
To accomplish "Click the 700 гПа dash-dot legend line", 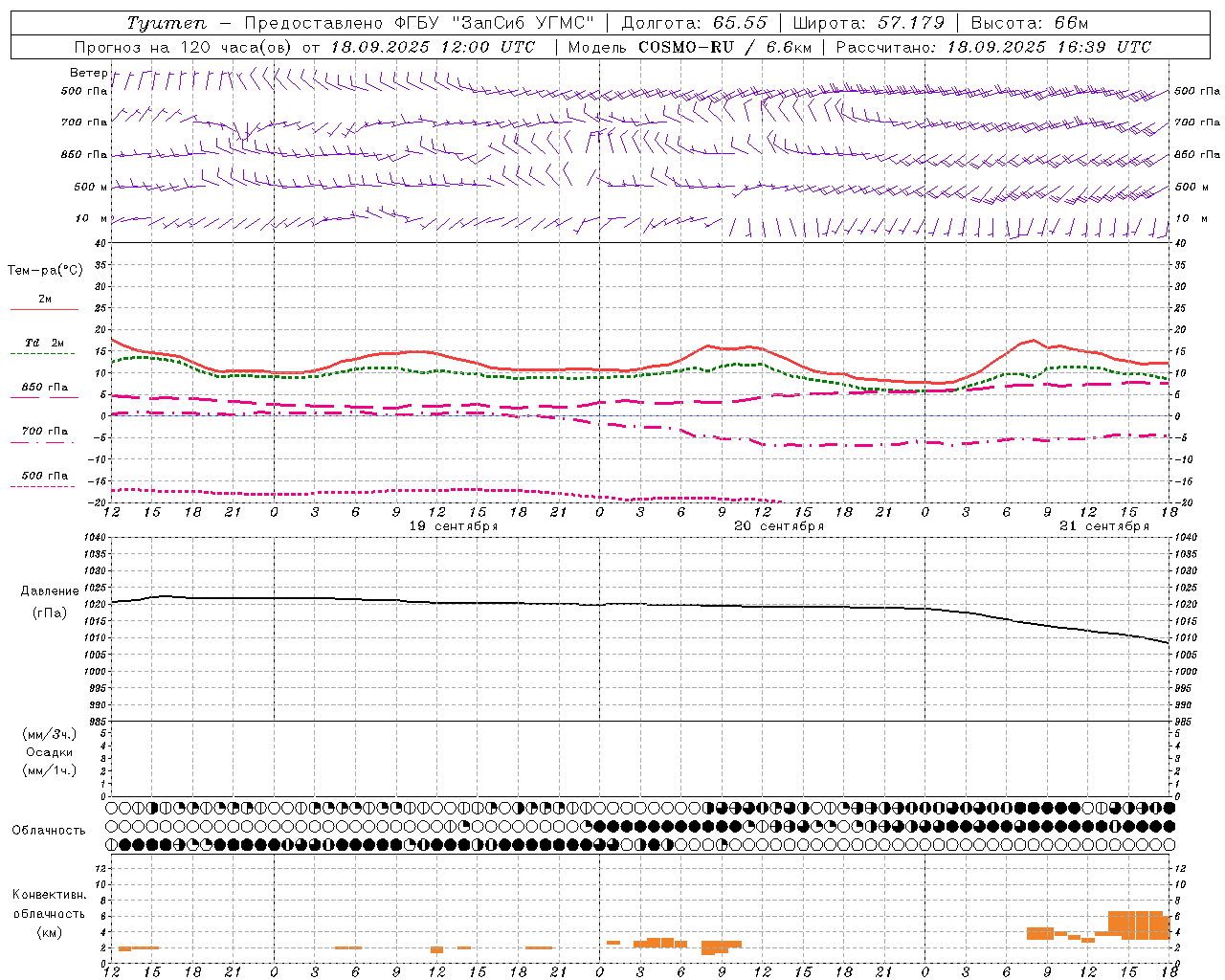I will [x=42, y=442].
